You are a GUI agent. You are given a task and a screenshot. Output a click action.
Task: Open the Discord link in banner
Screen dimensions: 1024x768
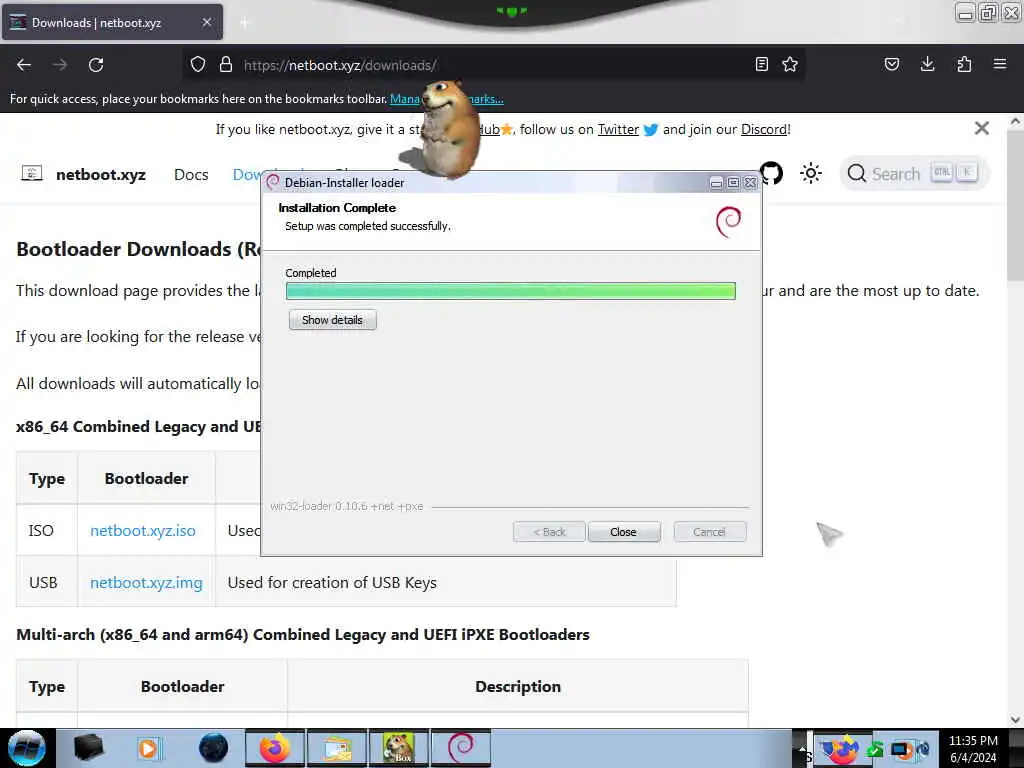pos(764,129)
